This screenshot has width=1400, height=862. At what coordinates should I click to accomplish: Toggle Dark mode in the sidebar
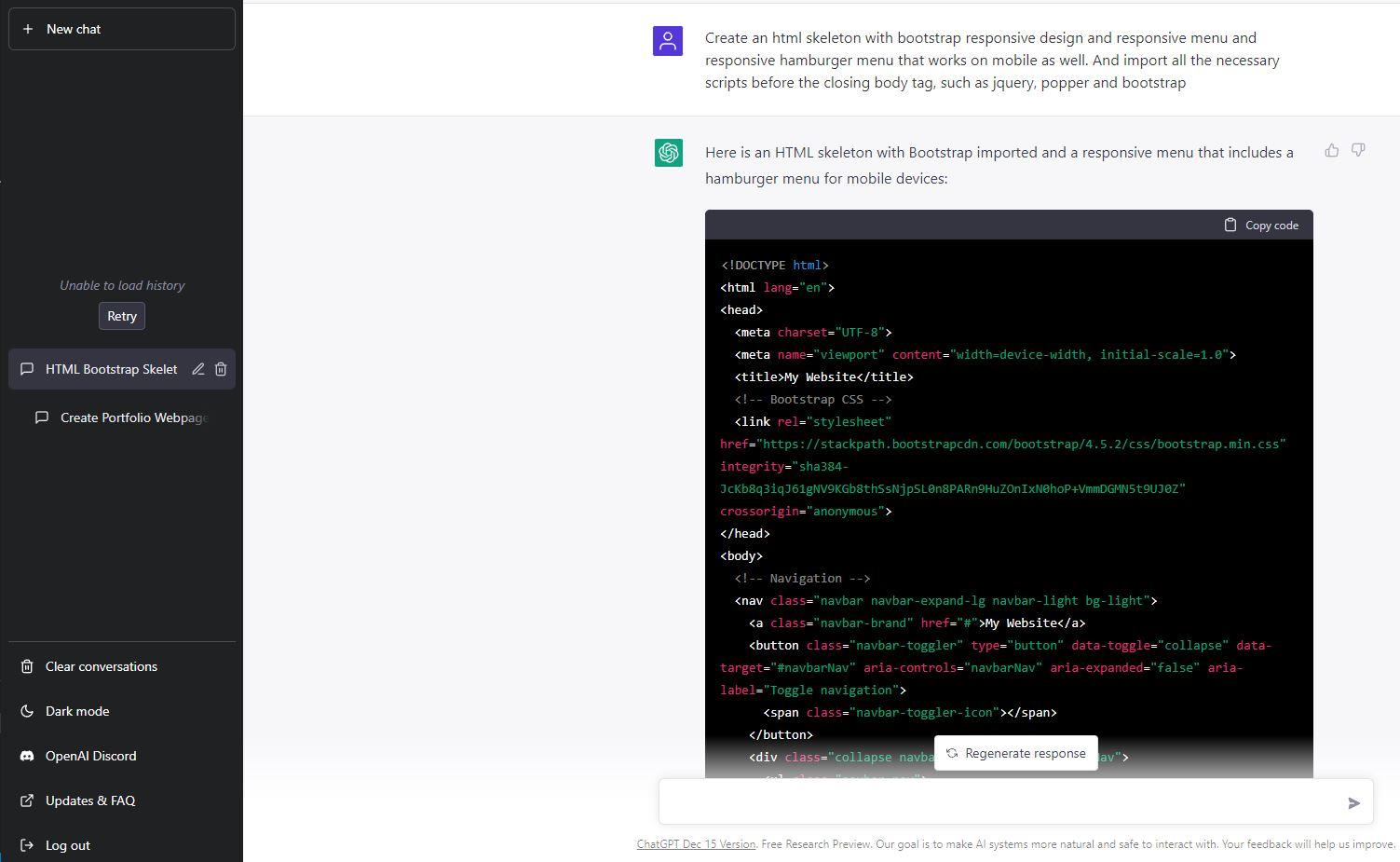click(77, 711)
